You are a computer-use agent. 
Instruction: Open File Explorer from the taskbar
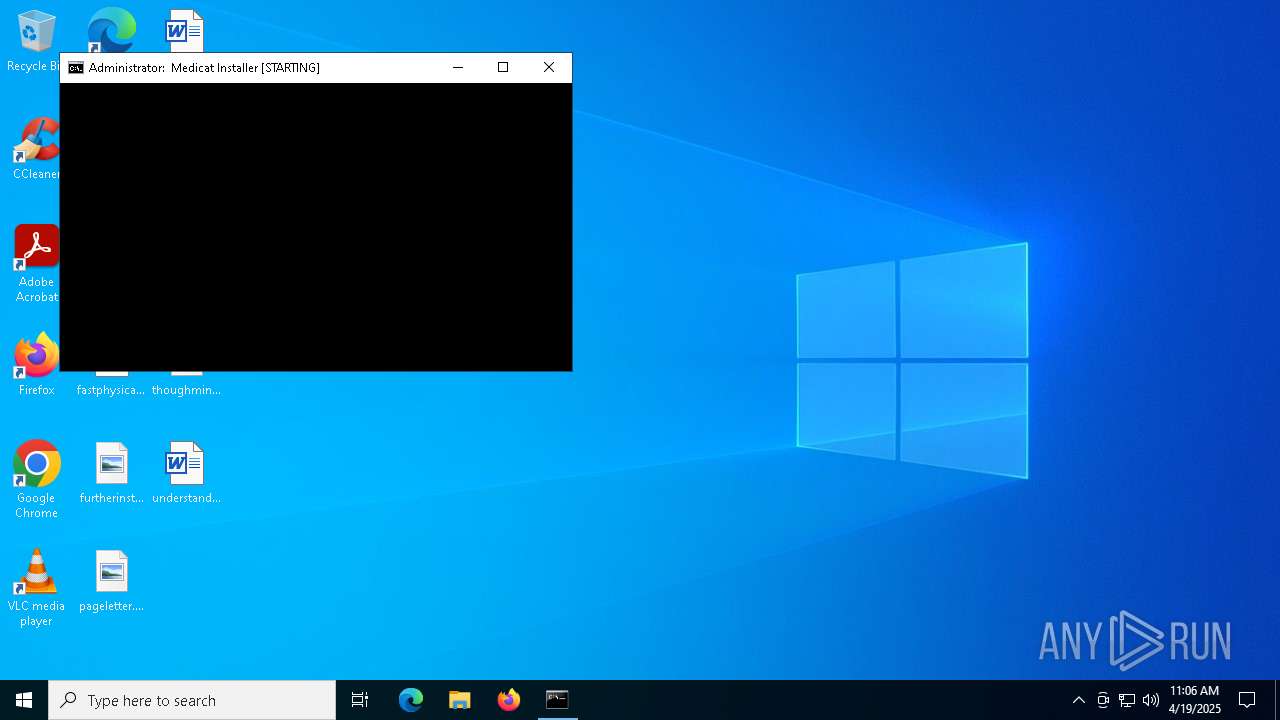[460, 700]
